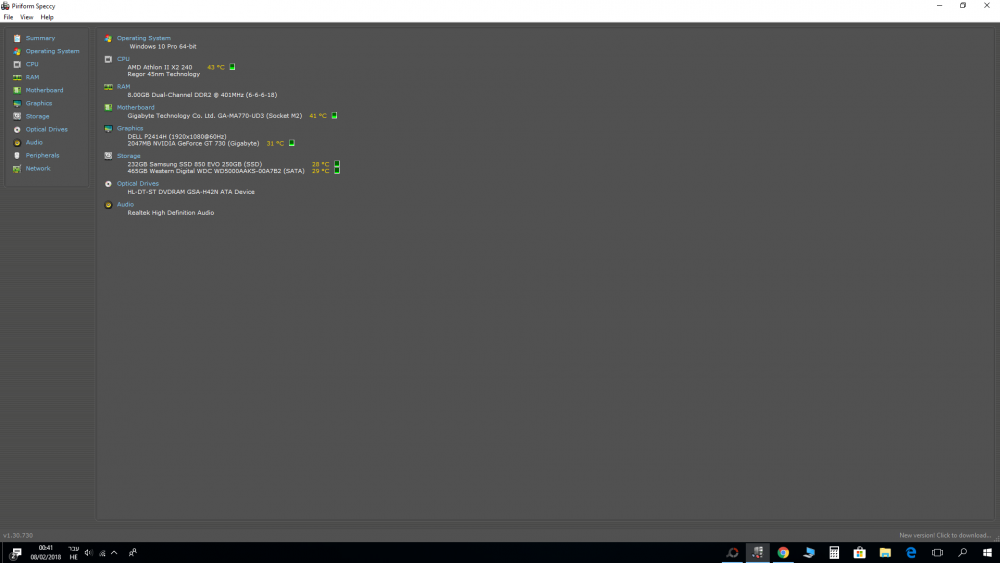The width and height of the screenshot is (1000, 563).
Task: Open Summary section in sidebar
Action: [x=40, y=38]
